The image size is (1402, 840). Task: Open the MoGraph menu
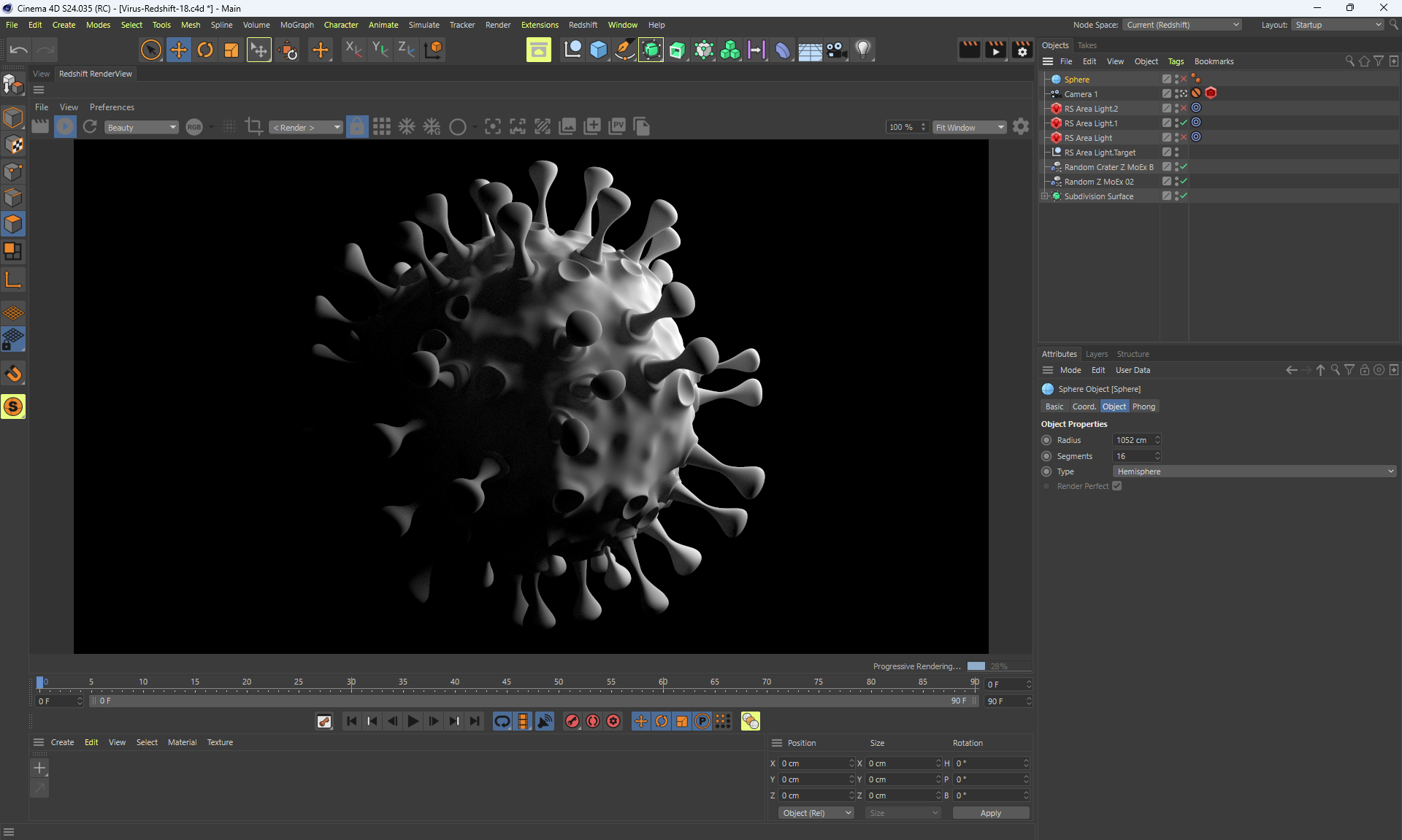296,25
